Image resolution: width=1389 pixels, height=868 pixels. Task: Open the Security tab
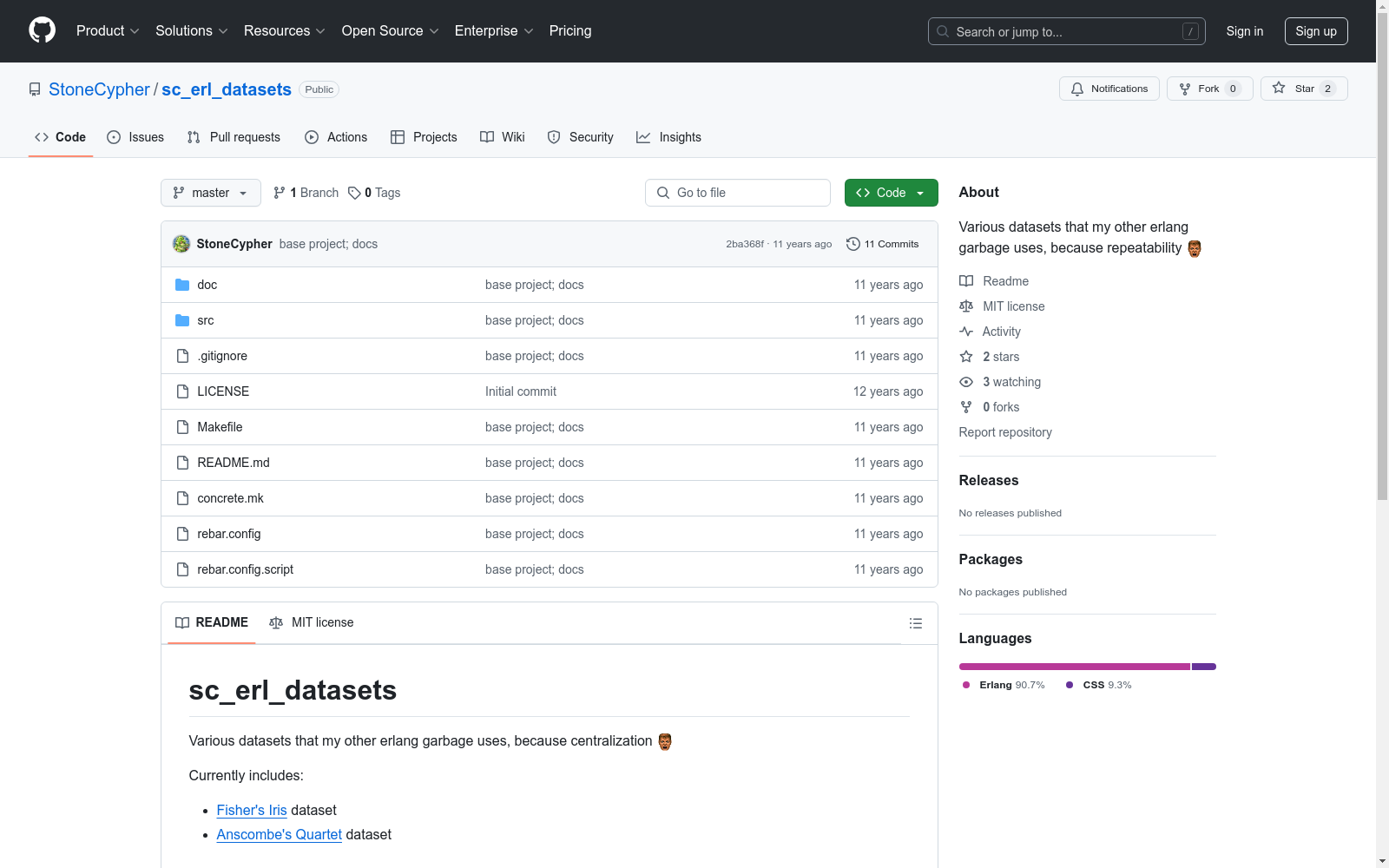(580, 137)
